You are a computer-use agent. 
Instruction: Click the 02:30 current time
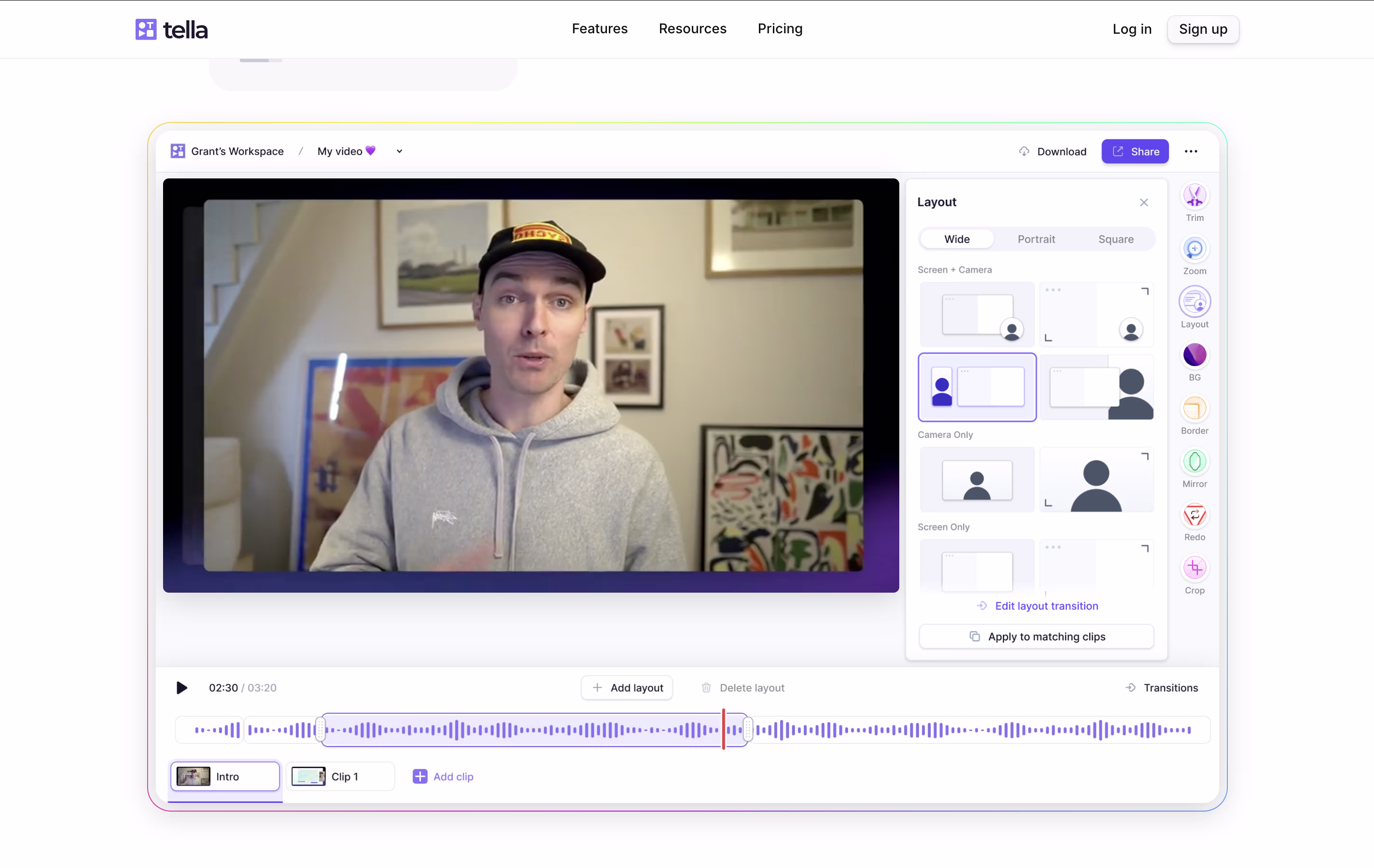[223, 688]
